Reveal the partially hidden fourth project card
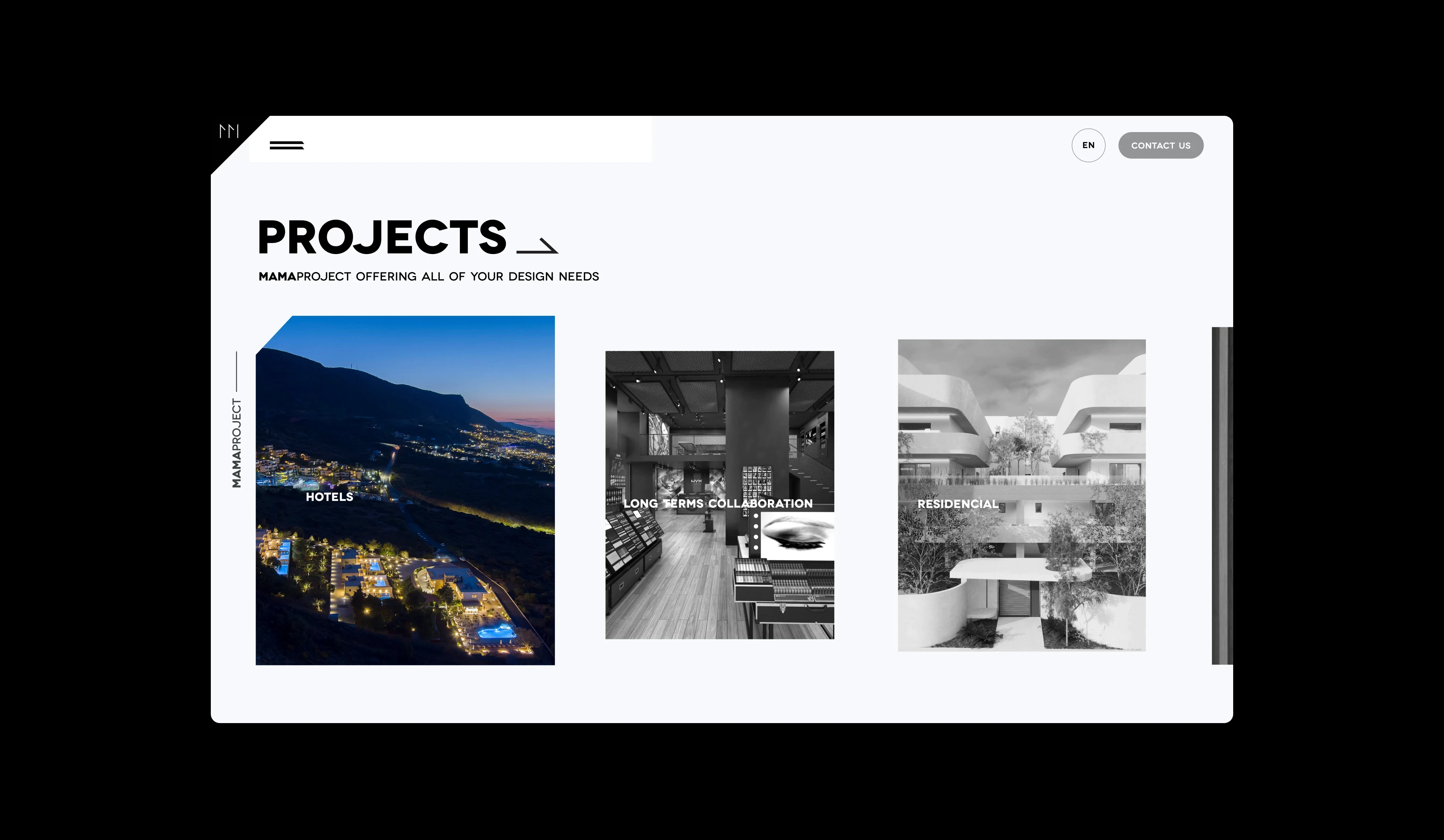 tap(1222, 495)
